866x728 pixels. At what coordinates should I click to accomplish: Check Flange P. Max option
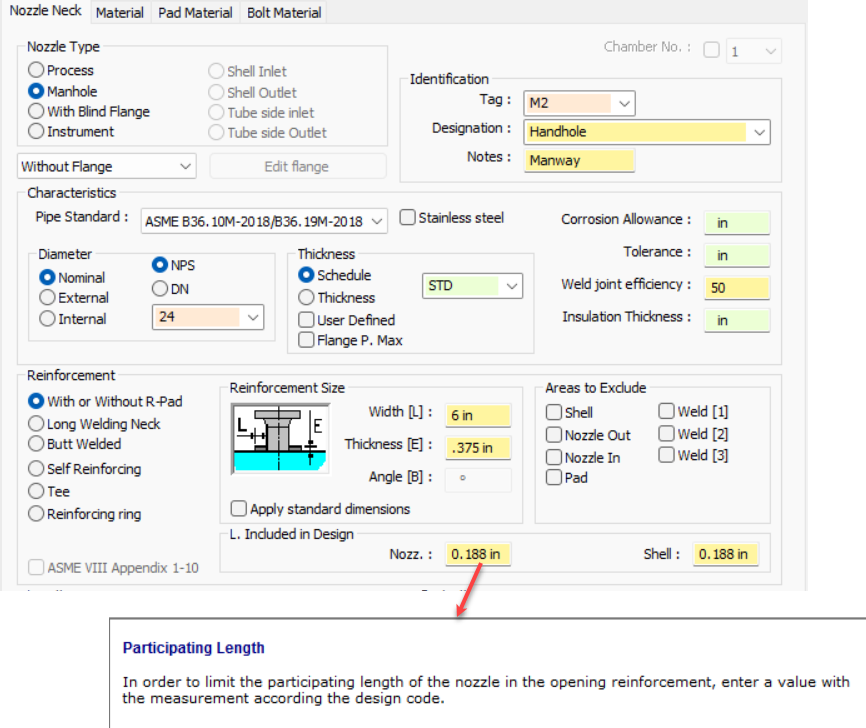point(351,340)
